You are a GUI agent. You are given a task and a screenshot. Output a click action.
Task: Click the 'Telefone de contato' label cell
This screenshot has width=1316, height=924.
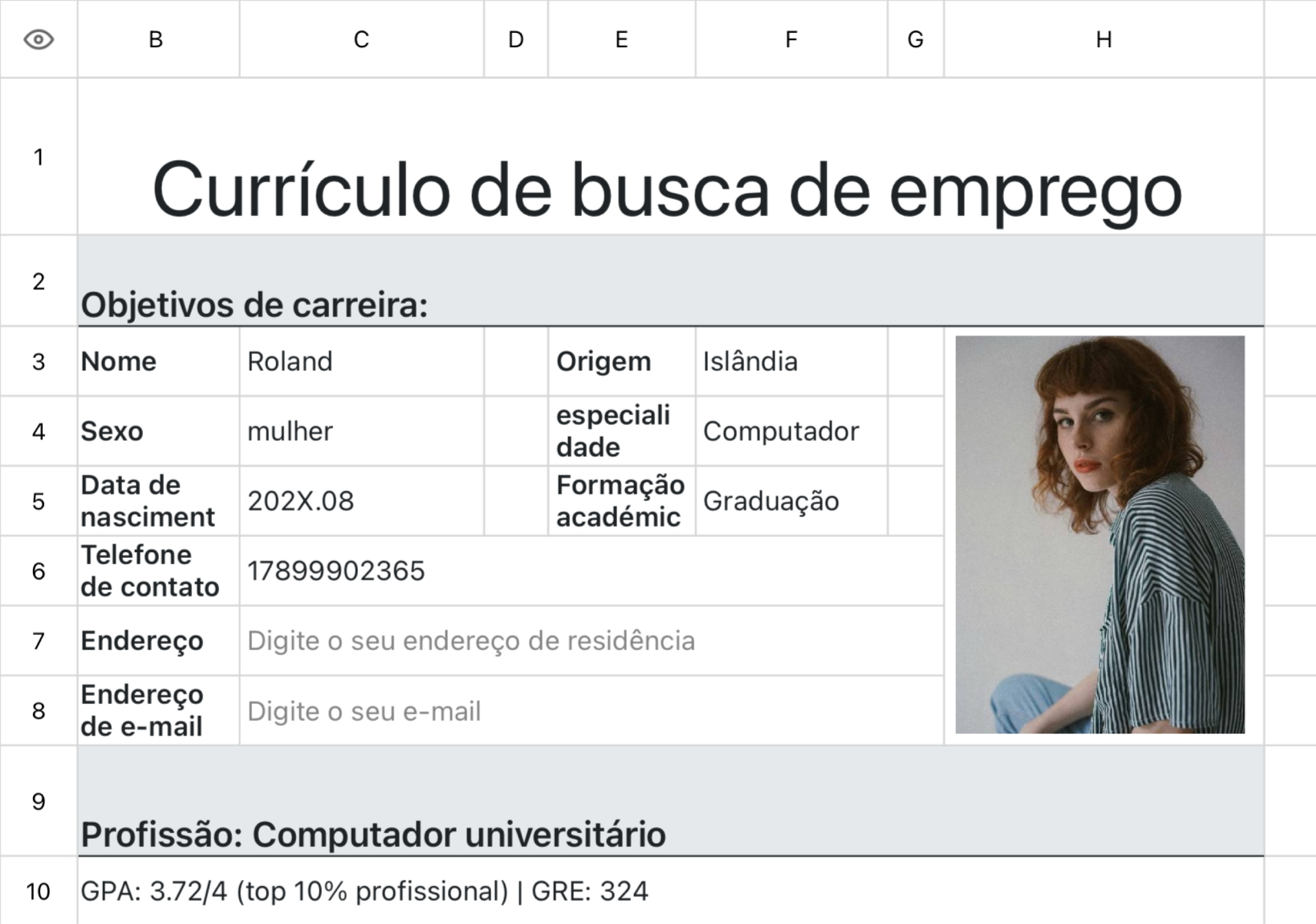159,571
